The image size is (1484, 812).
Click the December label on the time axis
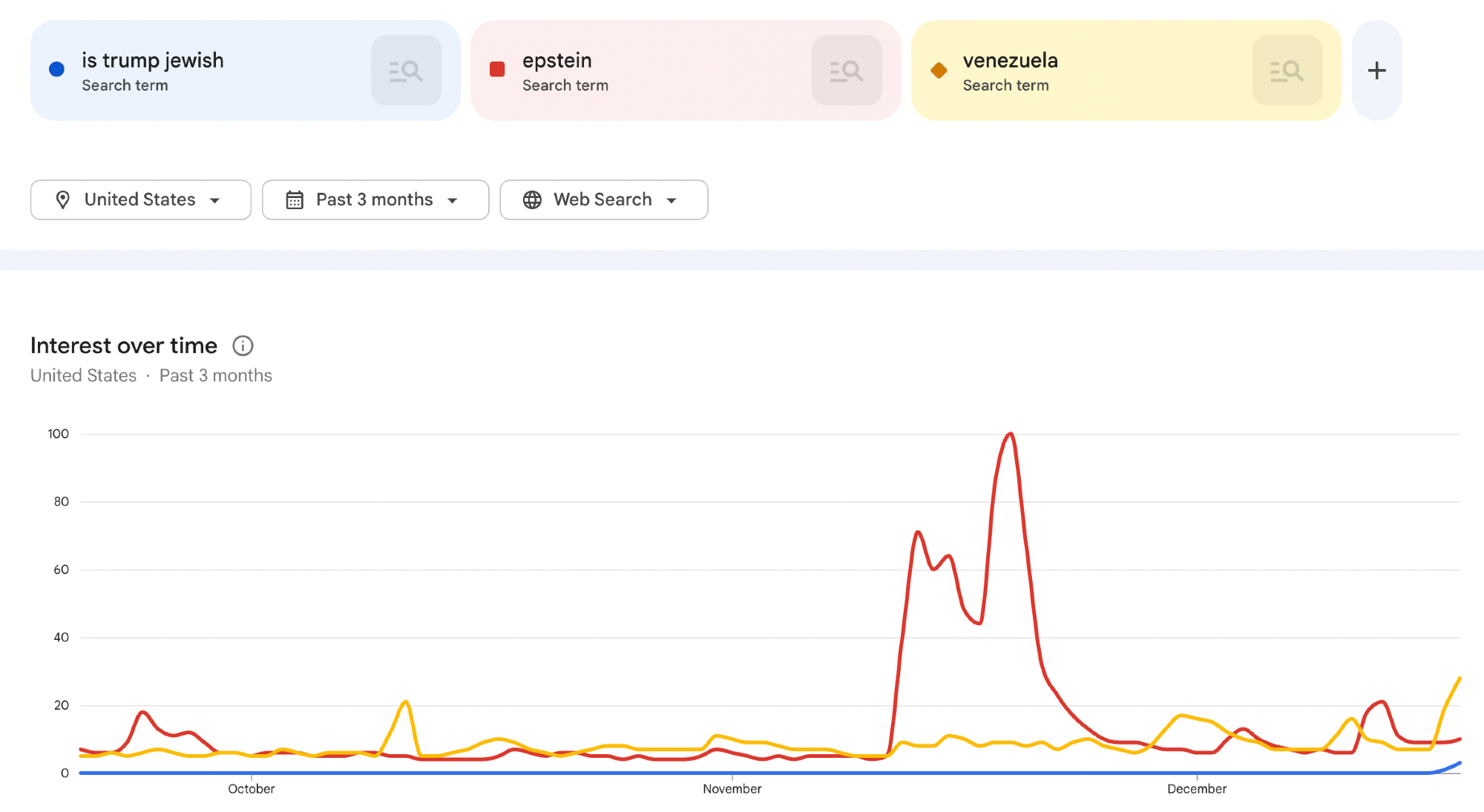(x=1196, y=789)
